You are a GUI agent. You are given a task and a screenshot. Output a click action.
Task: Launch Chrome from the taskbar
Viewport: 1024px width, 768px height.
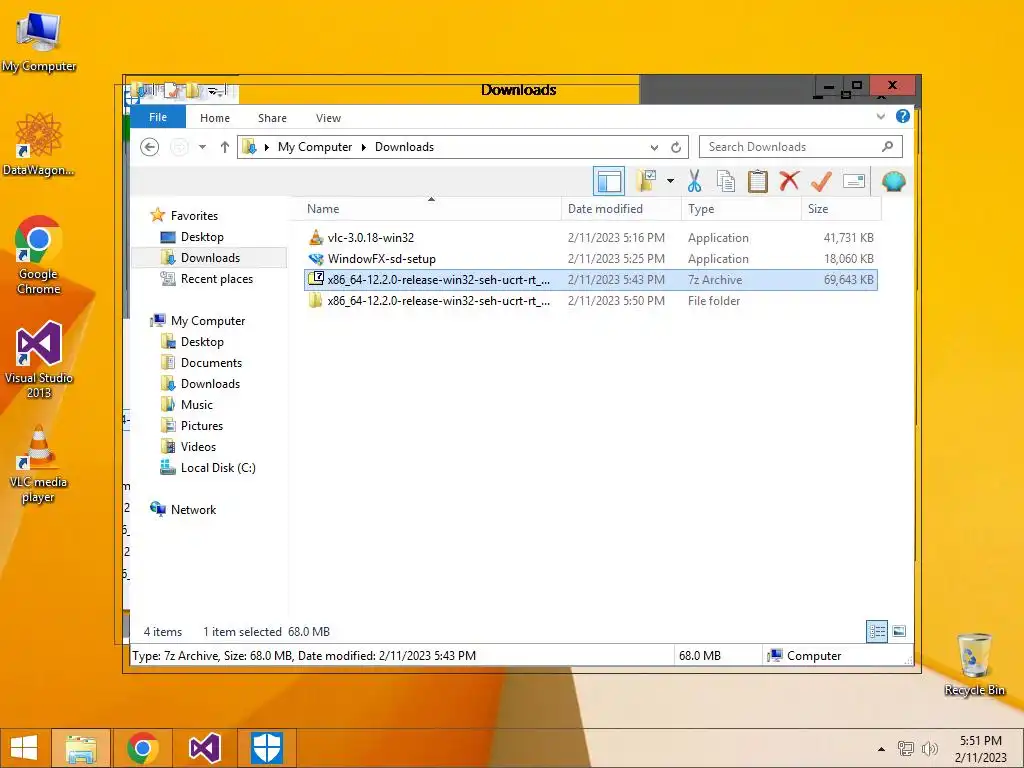[143, 748]
